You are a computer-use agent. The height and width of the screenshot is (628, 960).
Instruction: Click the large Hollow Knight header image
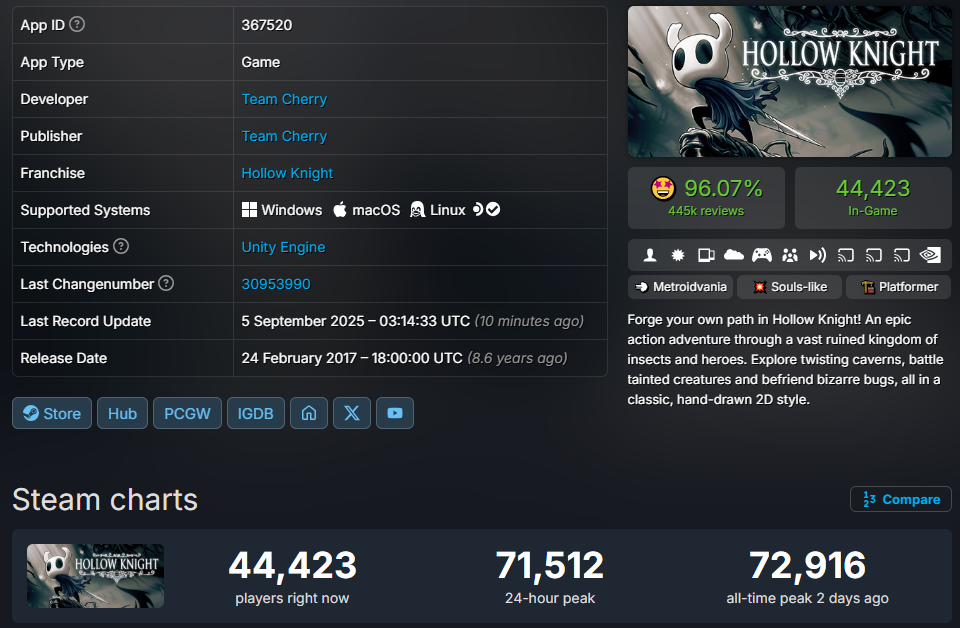(790, 81)
